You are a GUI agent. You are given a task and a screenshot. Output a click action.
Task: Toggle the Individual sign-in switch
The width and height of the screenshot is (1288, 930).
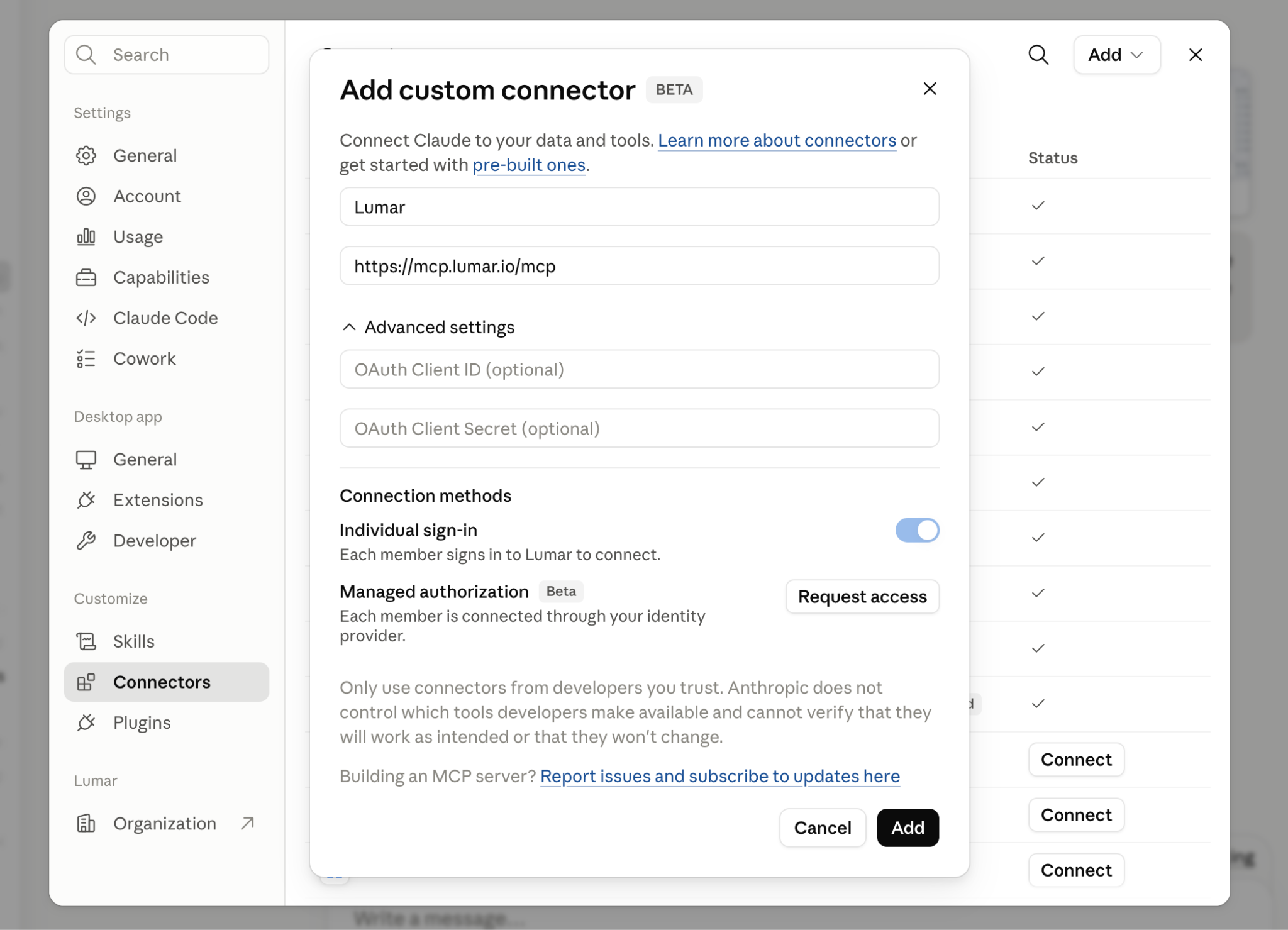tap(917, 530)
